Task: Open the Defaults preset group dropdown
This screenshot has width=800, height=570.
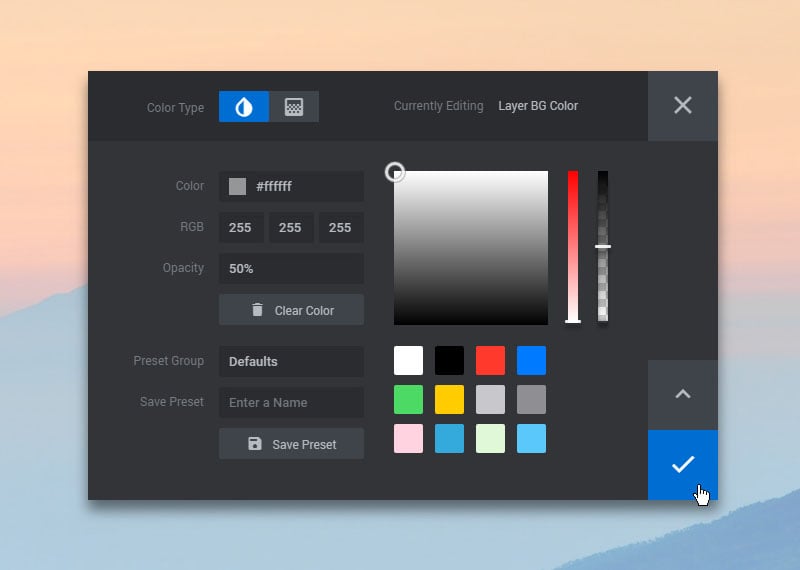Action: (291, 361)
